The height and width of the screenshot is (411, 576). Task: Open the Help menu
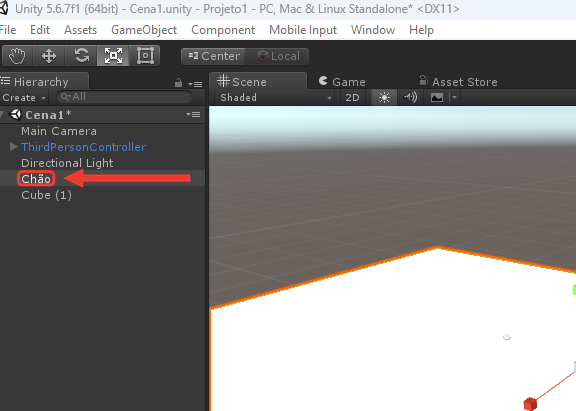(421, 30)
